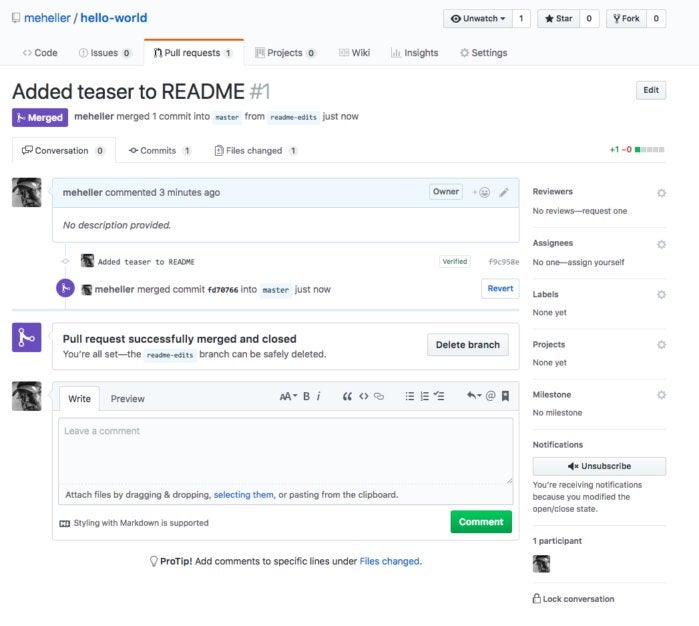Open the hello-world repository link
This screenshot has width=699, height=626.
click(114, 18)
